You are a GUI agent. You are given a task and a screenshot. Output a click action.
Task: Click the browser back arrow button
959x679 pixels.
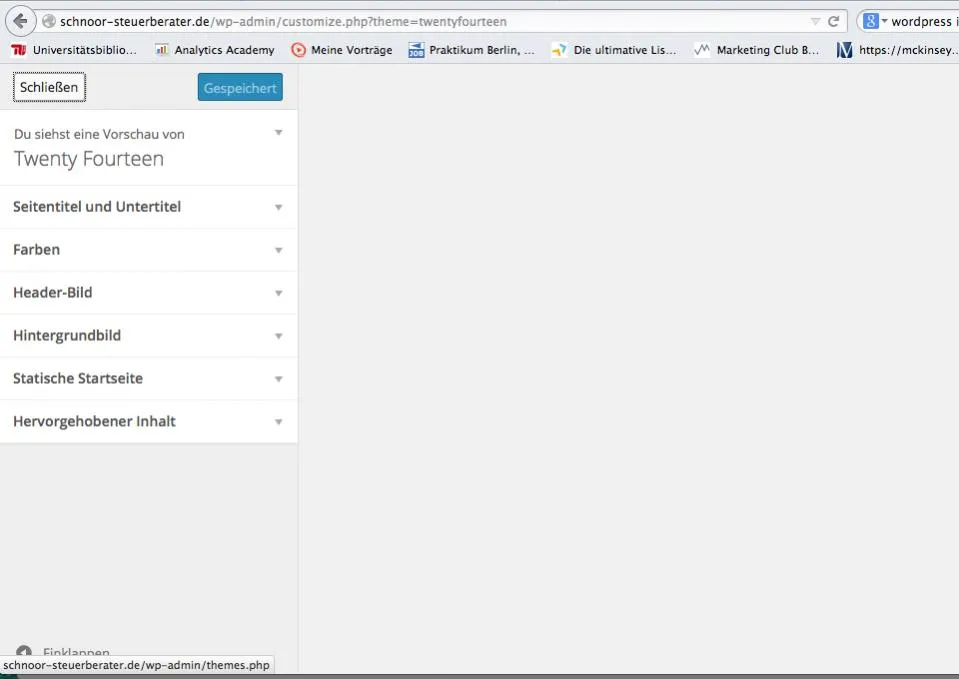(20, 21)
